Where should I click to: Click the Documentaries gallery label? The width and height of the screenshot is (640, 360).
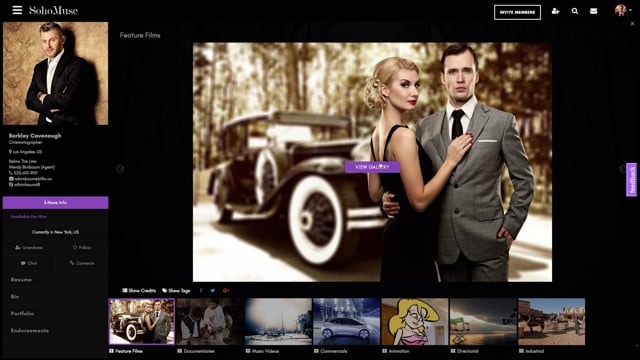pos(196,351)
